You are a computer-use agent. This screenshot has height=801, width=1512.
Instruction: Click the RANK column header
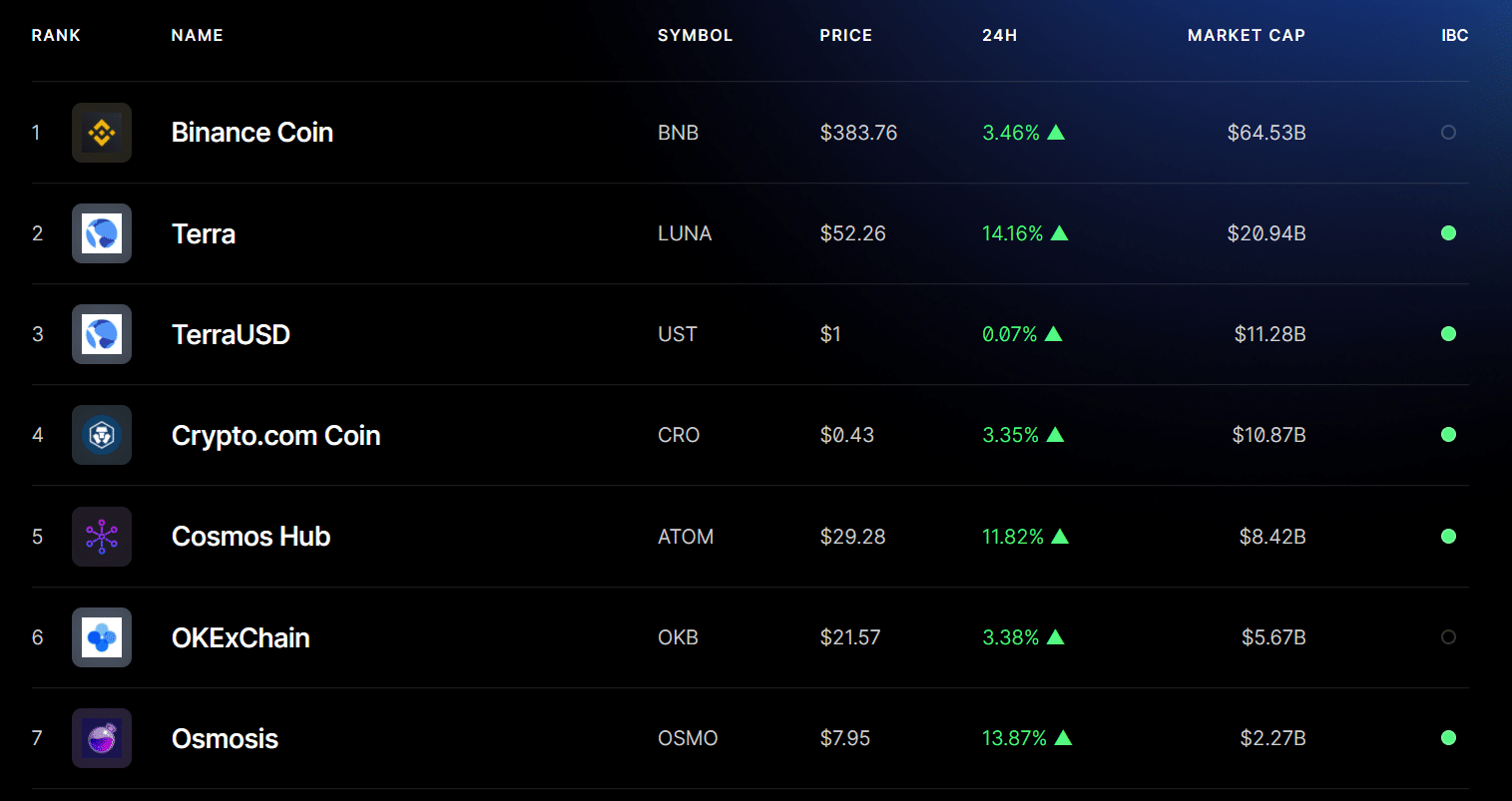click(56, 35)
